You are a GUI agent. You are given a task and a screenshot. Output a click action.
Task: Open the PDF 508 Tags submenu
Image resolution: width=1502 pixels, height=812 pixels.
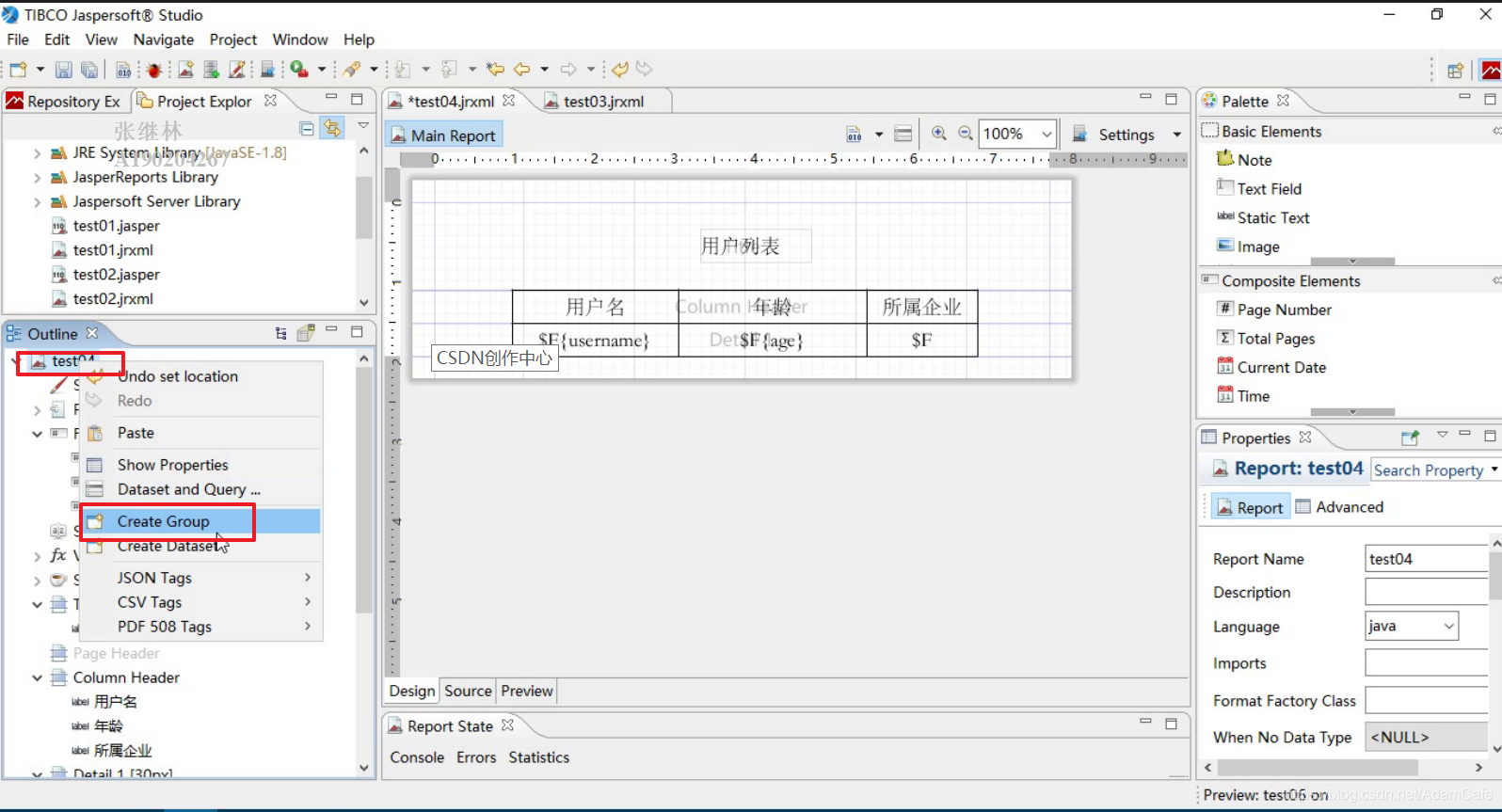(x=200, y=627)
